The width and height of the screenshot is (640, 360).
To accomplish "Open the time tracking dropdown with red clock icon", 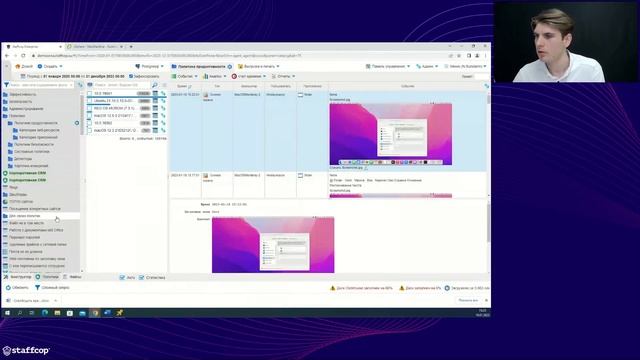I will (x=249, y=76).
